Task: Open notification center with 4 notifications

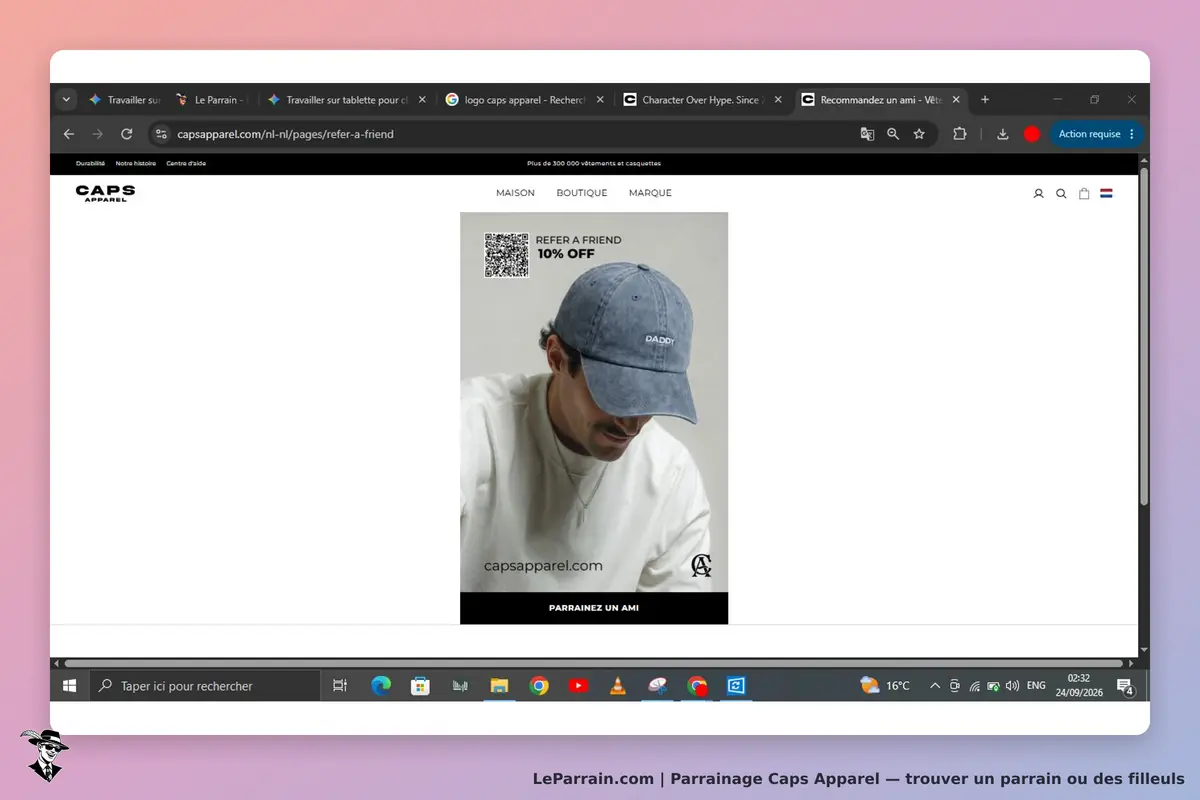Action: coord(1124,686)
